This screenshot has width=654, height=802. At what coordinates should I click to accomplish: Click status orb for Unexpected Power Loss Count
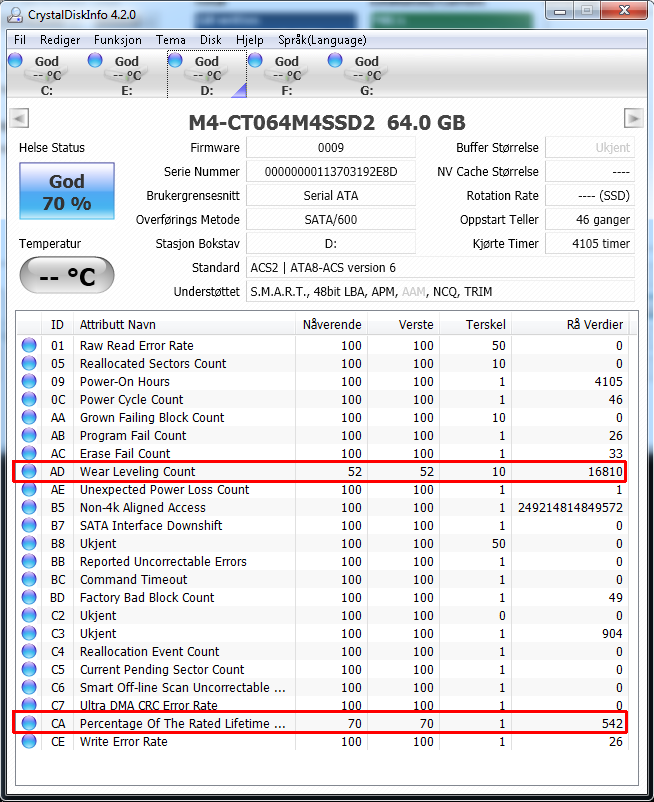click(x=29, y=489)
